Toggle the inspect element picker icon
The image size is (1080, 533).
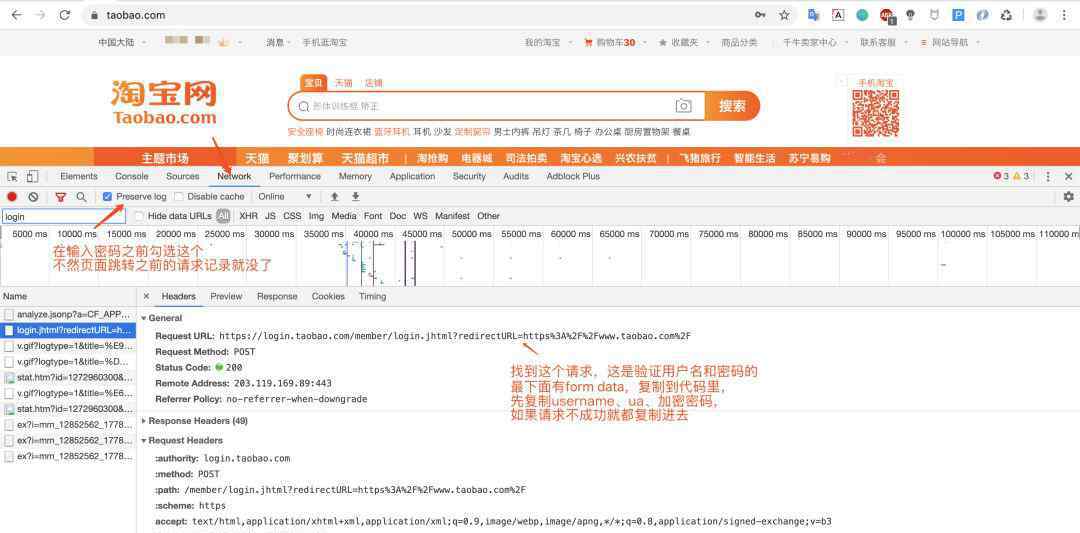[12, 177]
